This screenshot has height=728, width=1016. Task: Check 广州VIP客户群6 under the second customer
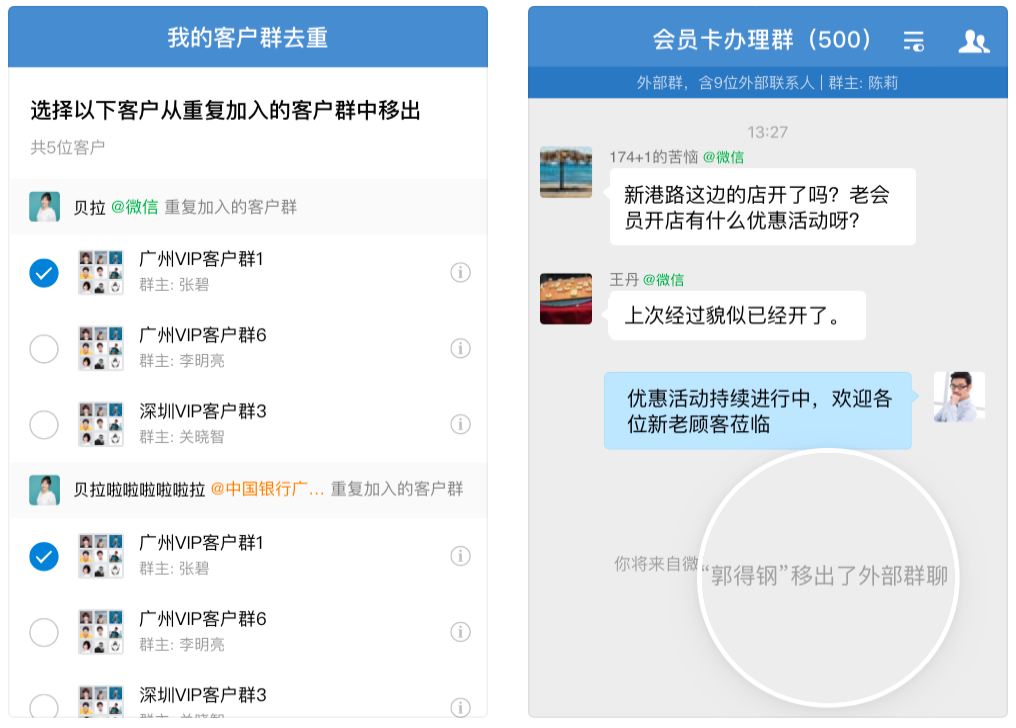(43, 633)
